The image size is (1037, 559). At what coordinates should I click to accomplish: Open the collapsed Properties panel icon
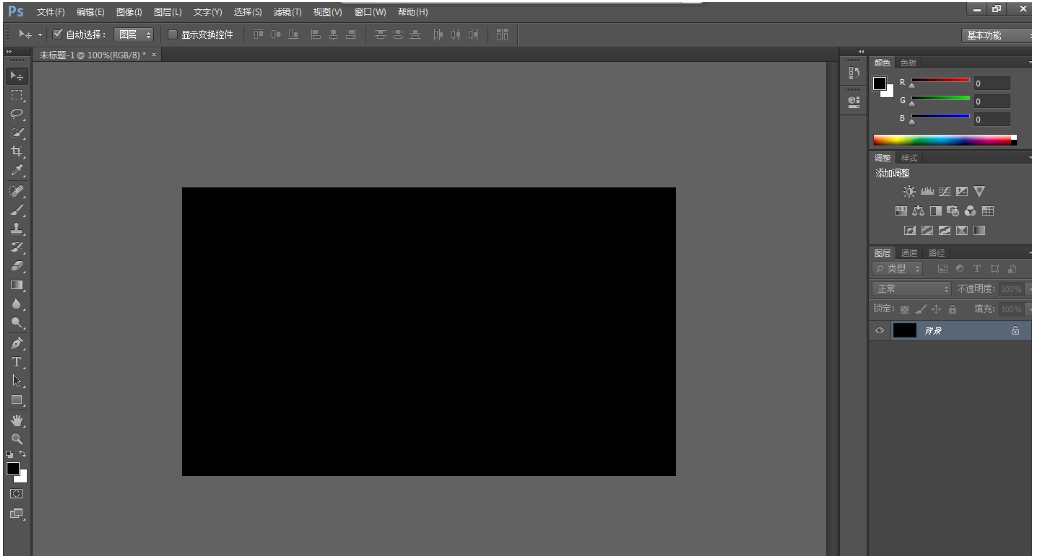click(x=854, y=102)
